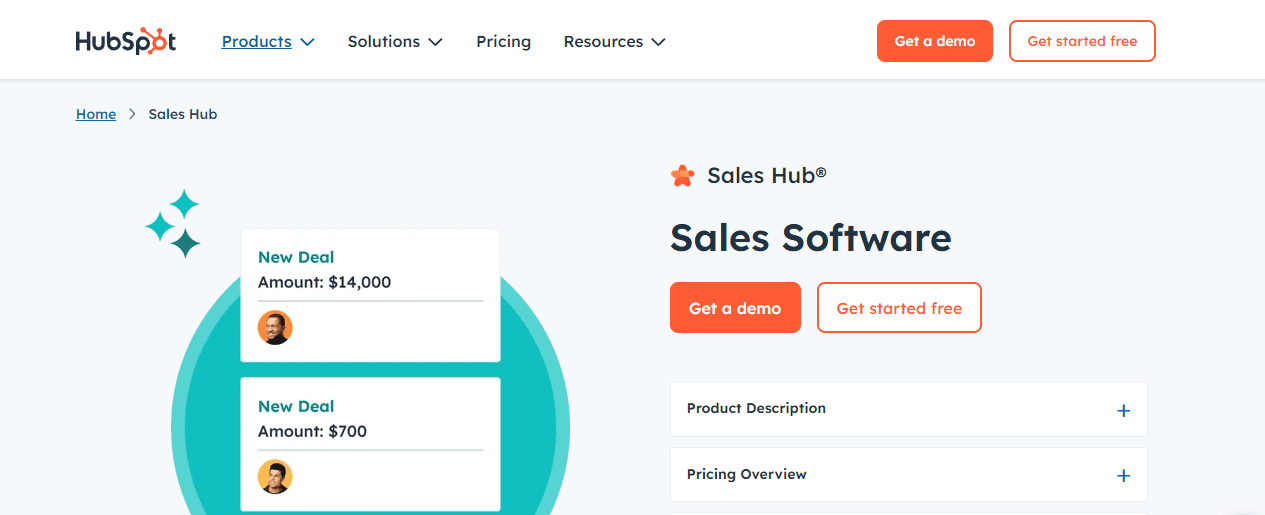Click the orange Sales Hub star icon
The image size is (1265, 515).
(x=682, y=176)
